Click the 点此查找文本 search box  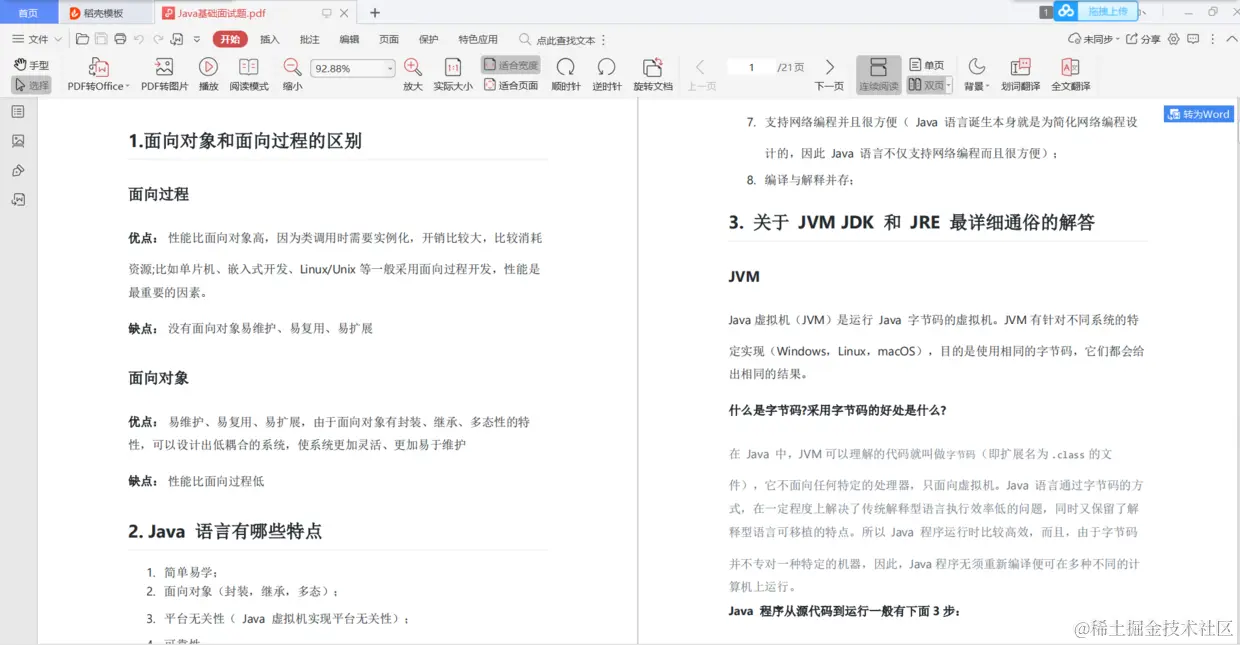558,40
